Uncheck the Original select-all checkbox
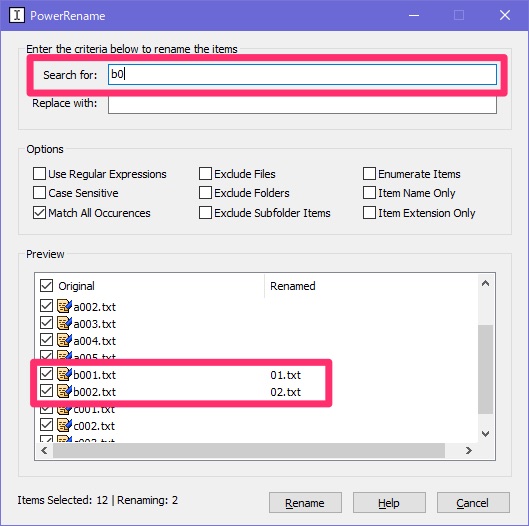The width and height of the screenshot is (529, 526). click(47, 285)
